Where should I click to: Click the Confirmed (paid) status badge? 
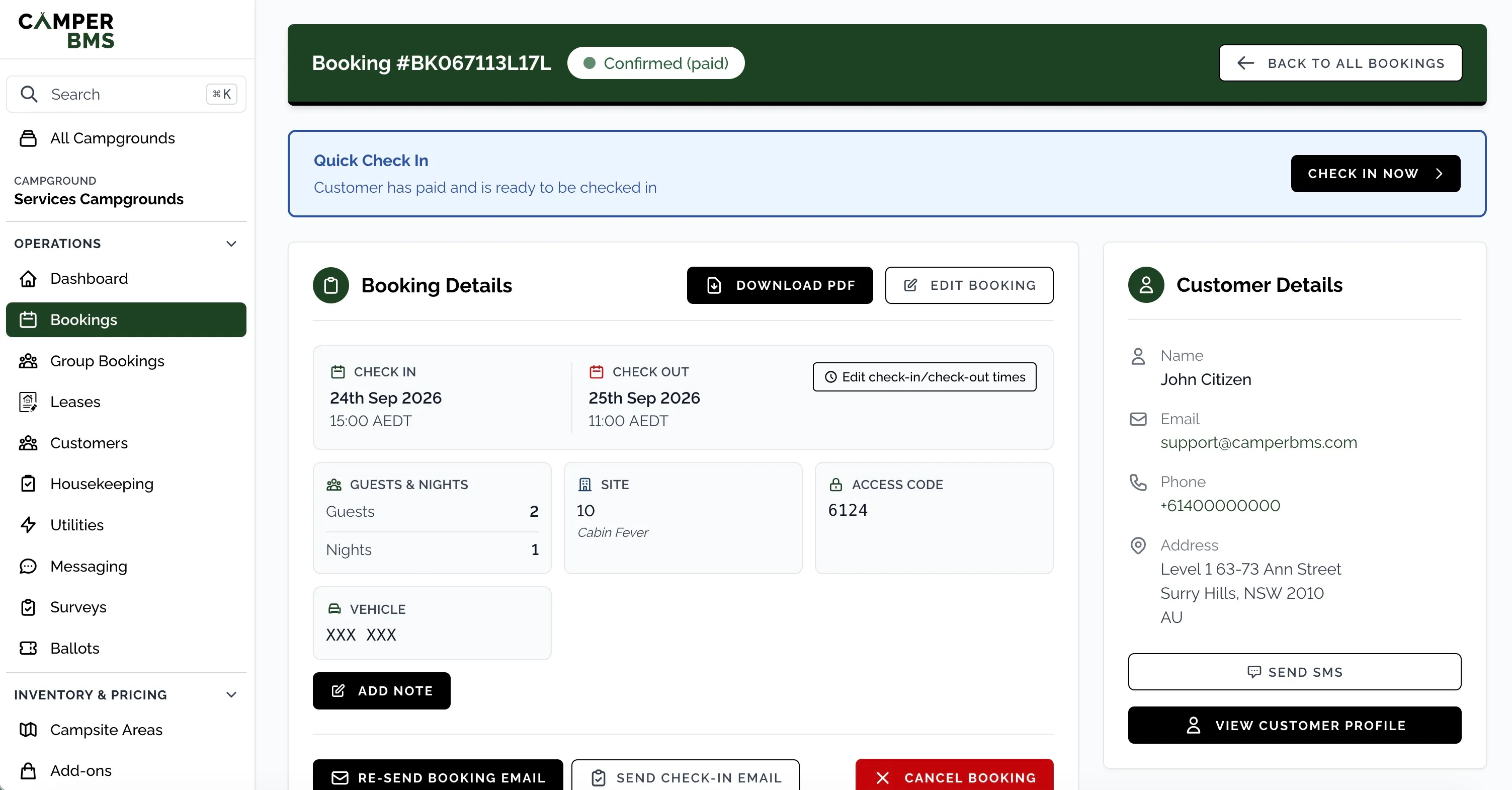click(x=655, y=63)
